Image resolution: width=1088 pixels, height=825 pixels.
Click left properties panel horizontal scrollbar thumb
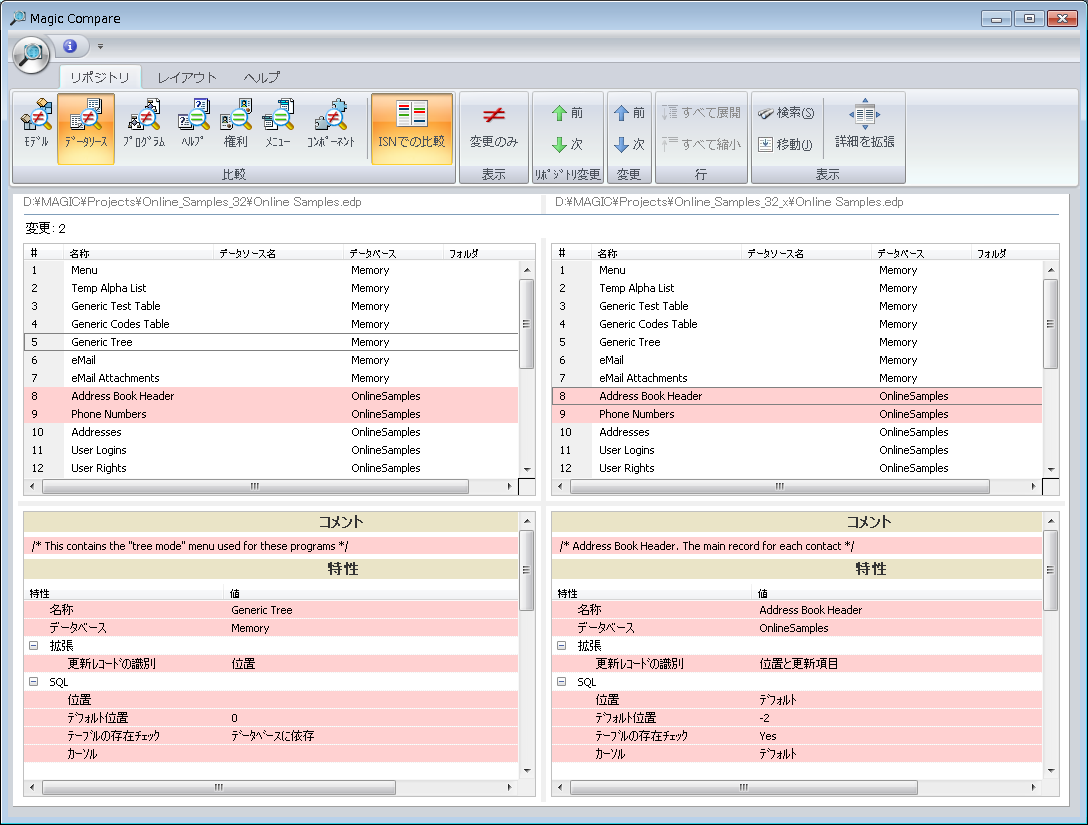[219, 788]
